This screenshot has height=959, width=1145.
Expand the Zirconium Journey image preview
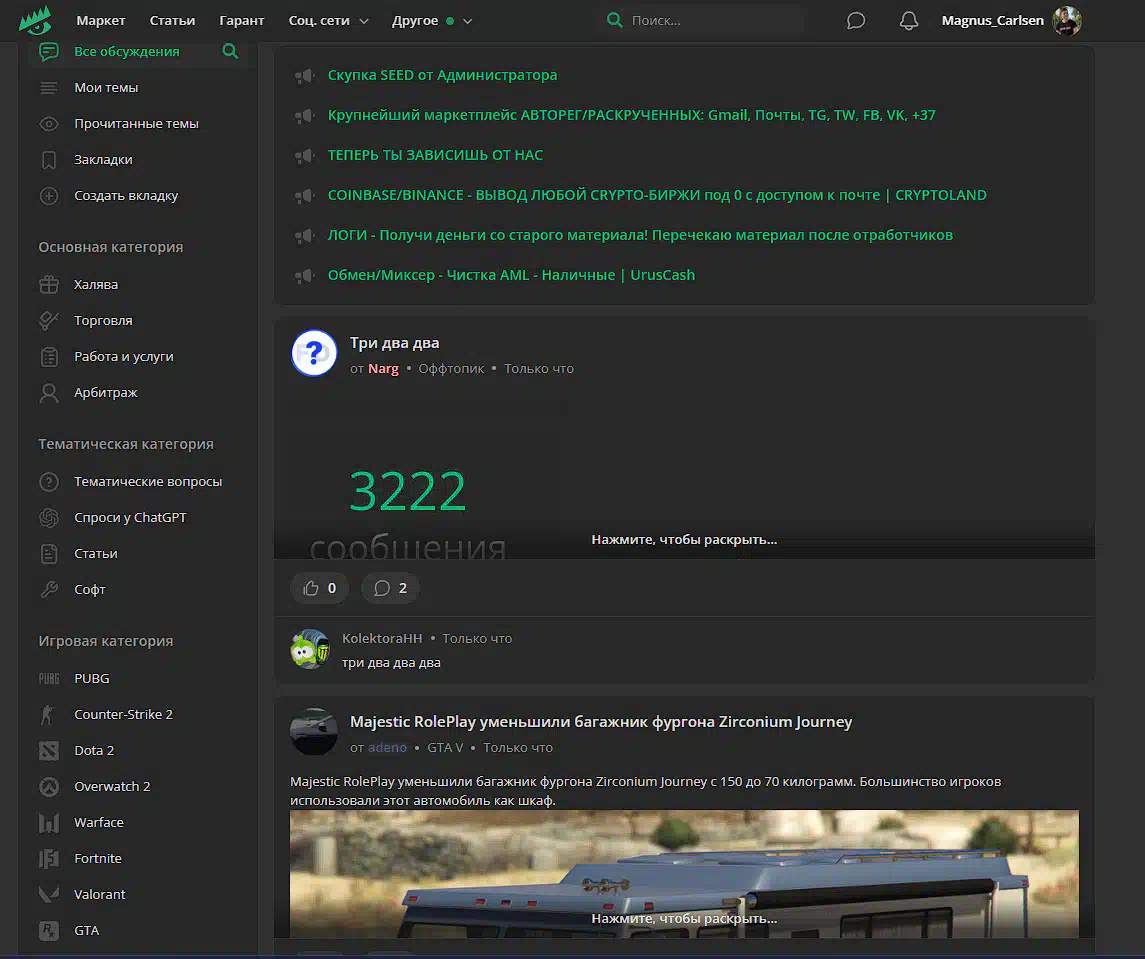point(684,919)
